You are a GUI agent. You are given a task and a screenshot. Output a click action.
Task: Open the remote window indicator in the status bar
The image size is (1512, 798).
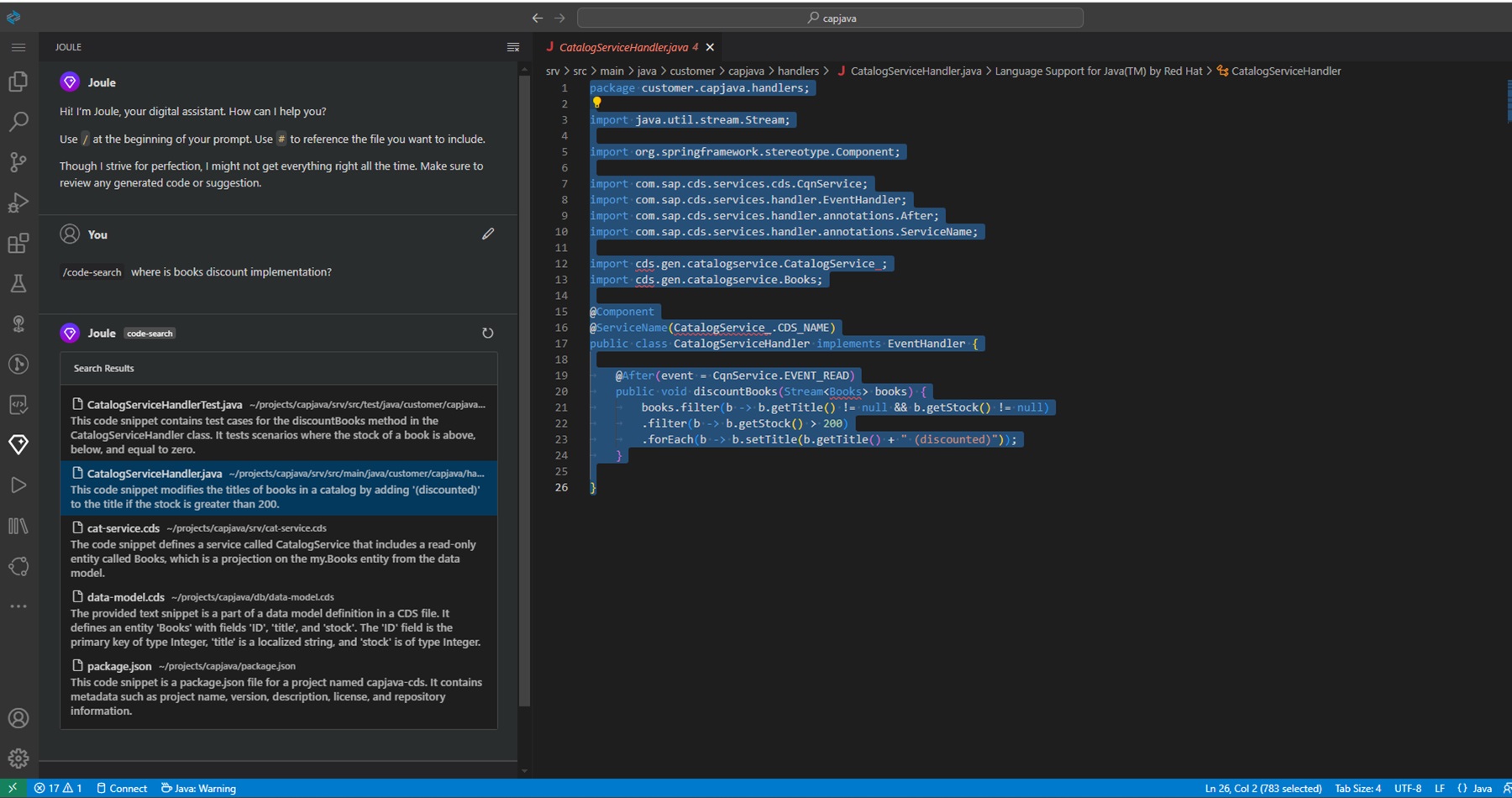tap(13, 788)
